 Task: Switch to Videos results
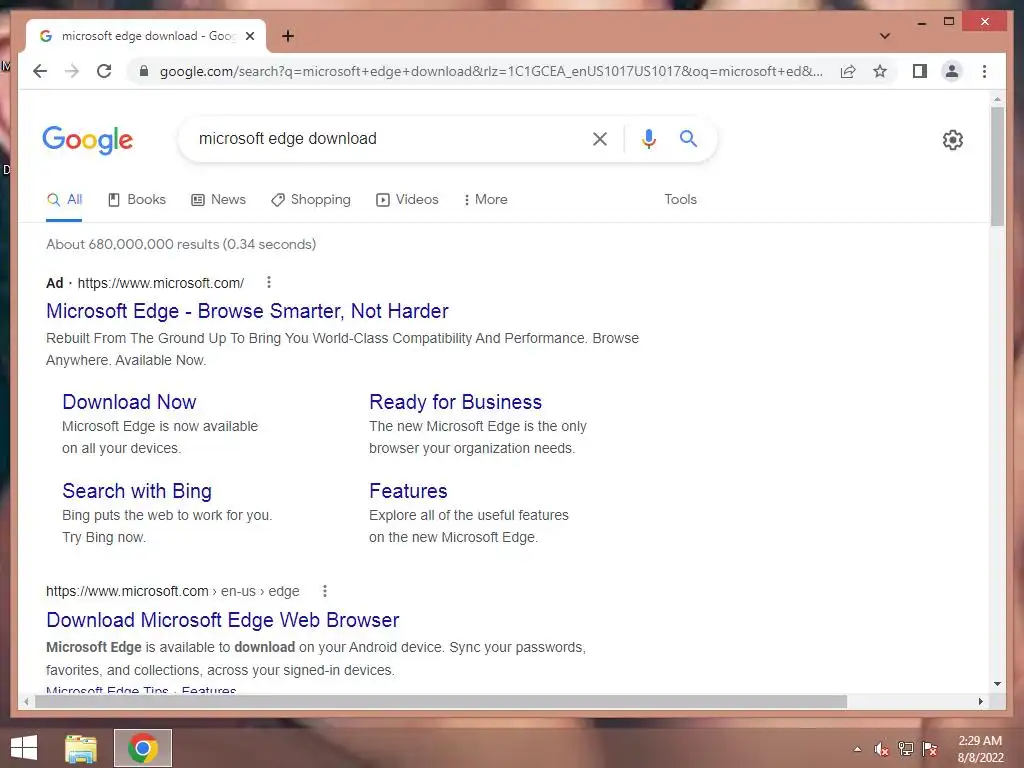point(407,200)
